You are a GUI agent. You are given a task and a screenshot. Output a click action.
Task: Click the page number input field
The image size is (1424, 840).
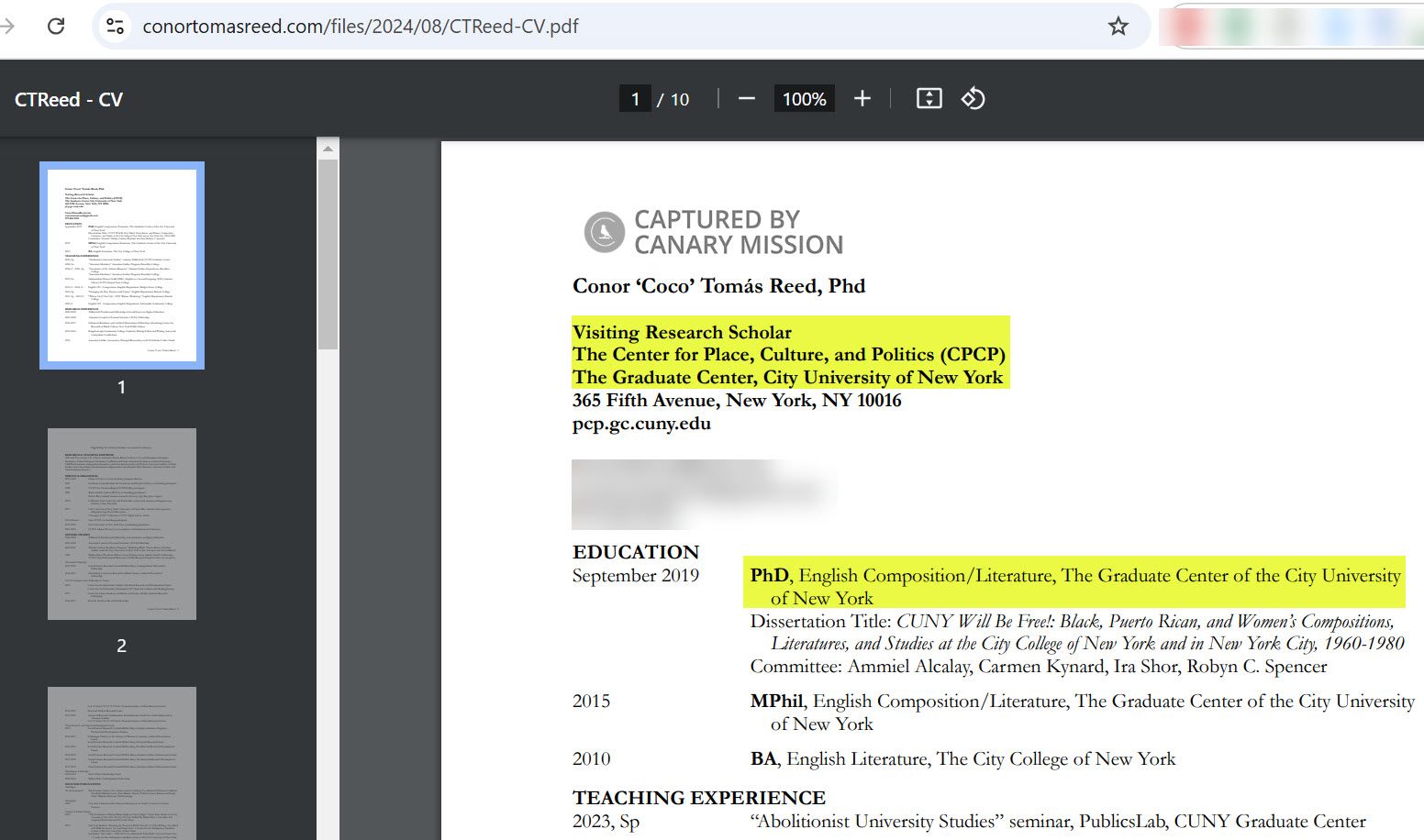(x=635, y=99)
